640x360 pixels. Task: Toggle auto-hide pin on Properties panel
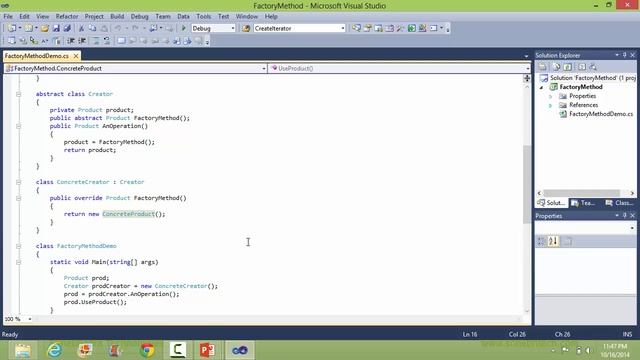(624, 216)
